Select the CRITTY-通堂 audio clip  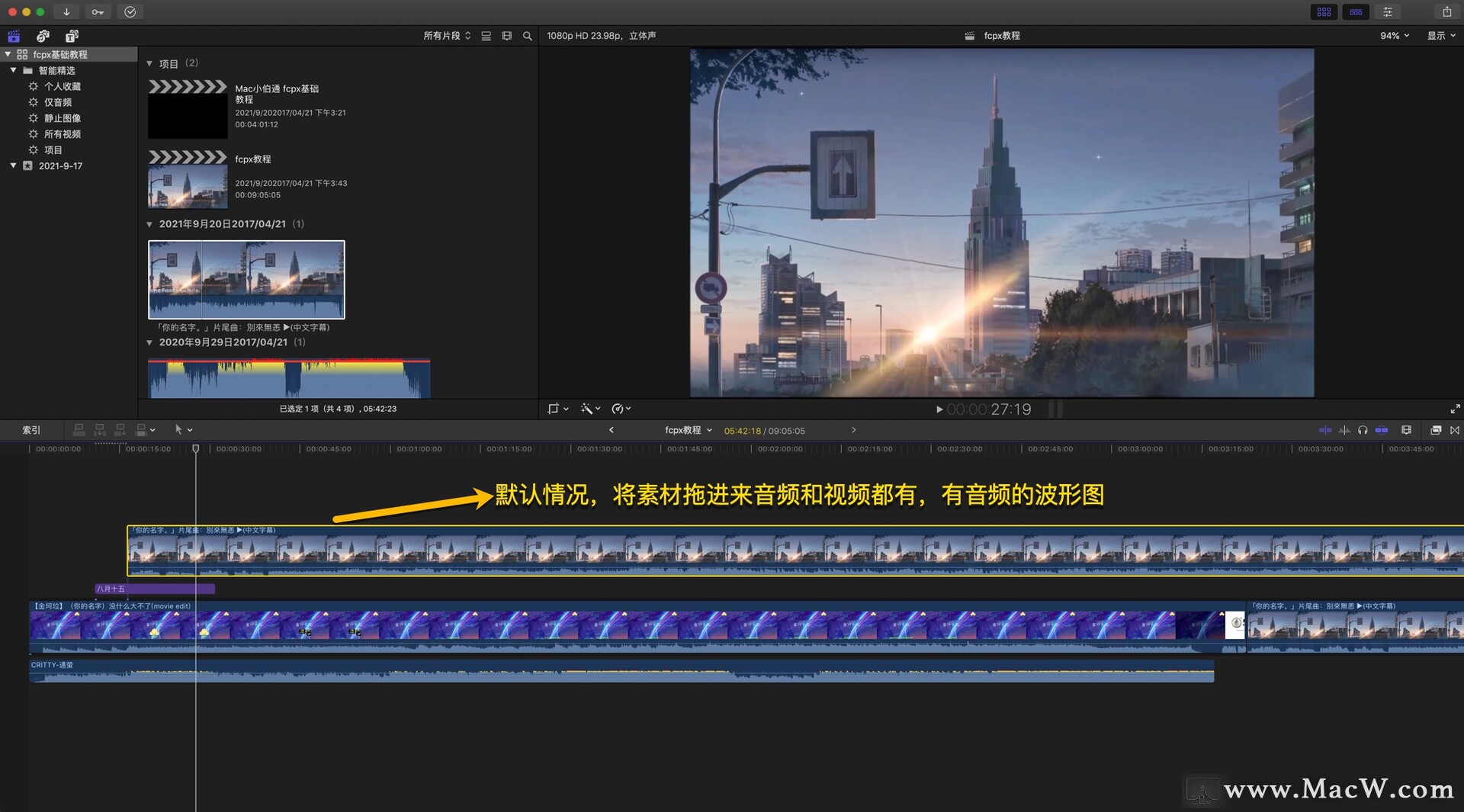tap(621, 671)
